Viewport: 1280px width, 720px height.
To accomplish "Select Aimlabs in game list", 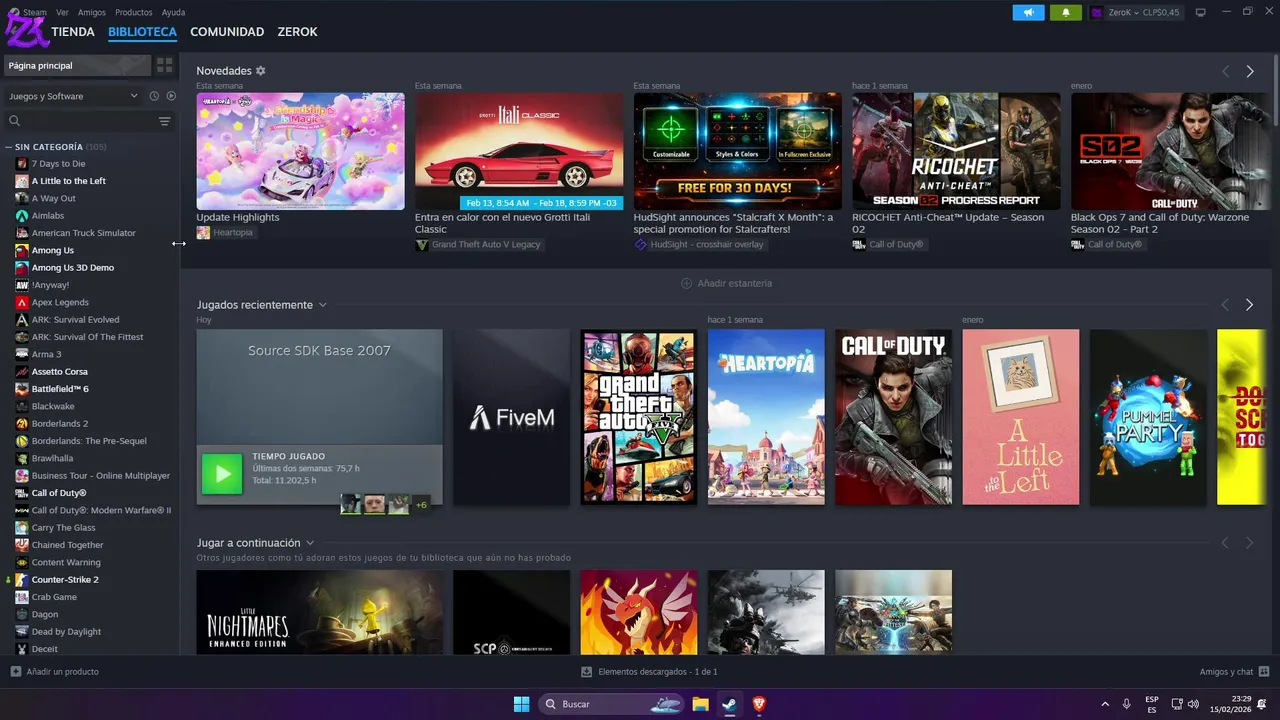I will [48, 216].
